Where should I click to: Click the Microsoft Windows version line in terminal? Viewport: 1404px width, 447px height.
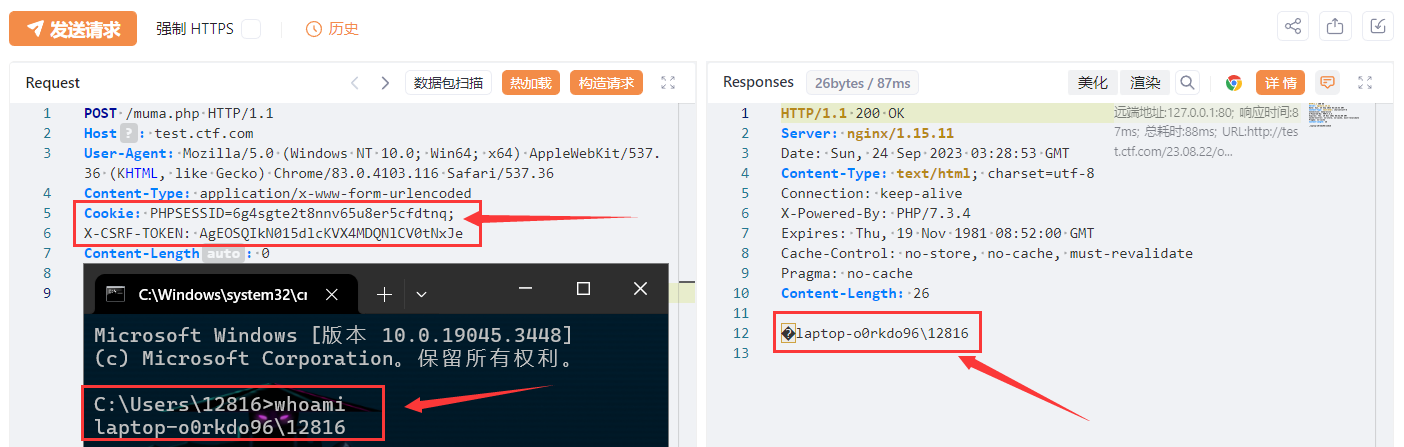pyautogui.click(x=333, y=334)
